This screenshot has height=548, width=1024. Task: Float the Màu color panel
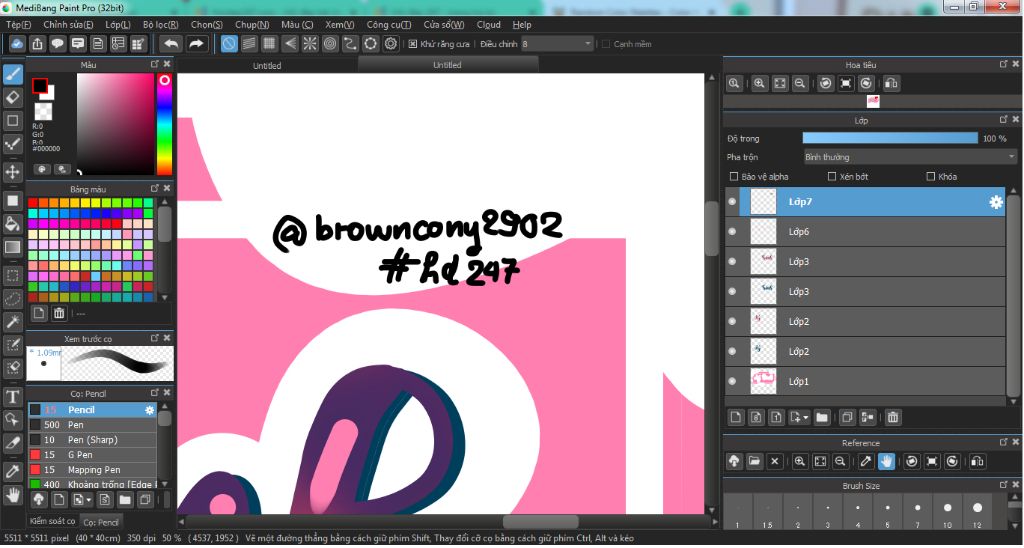pyautogui.click(x=155, y=64)
